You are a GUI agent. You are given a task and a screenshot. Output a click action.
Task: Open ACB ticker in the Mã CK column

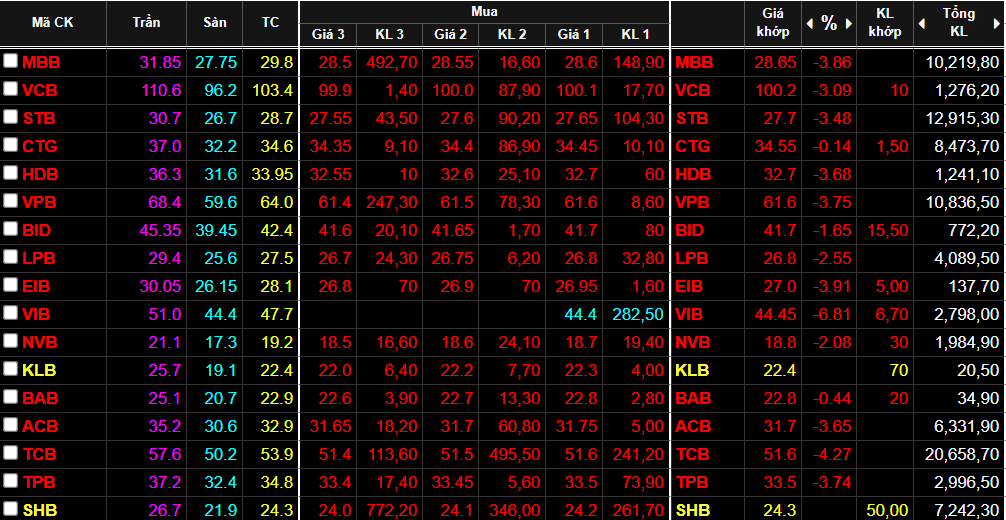40,426
